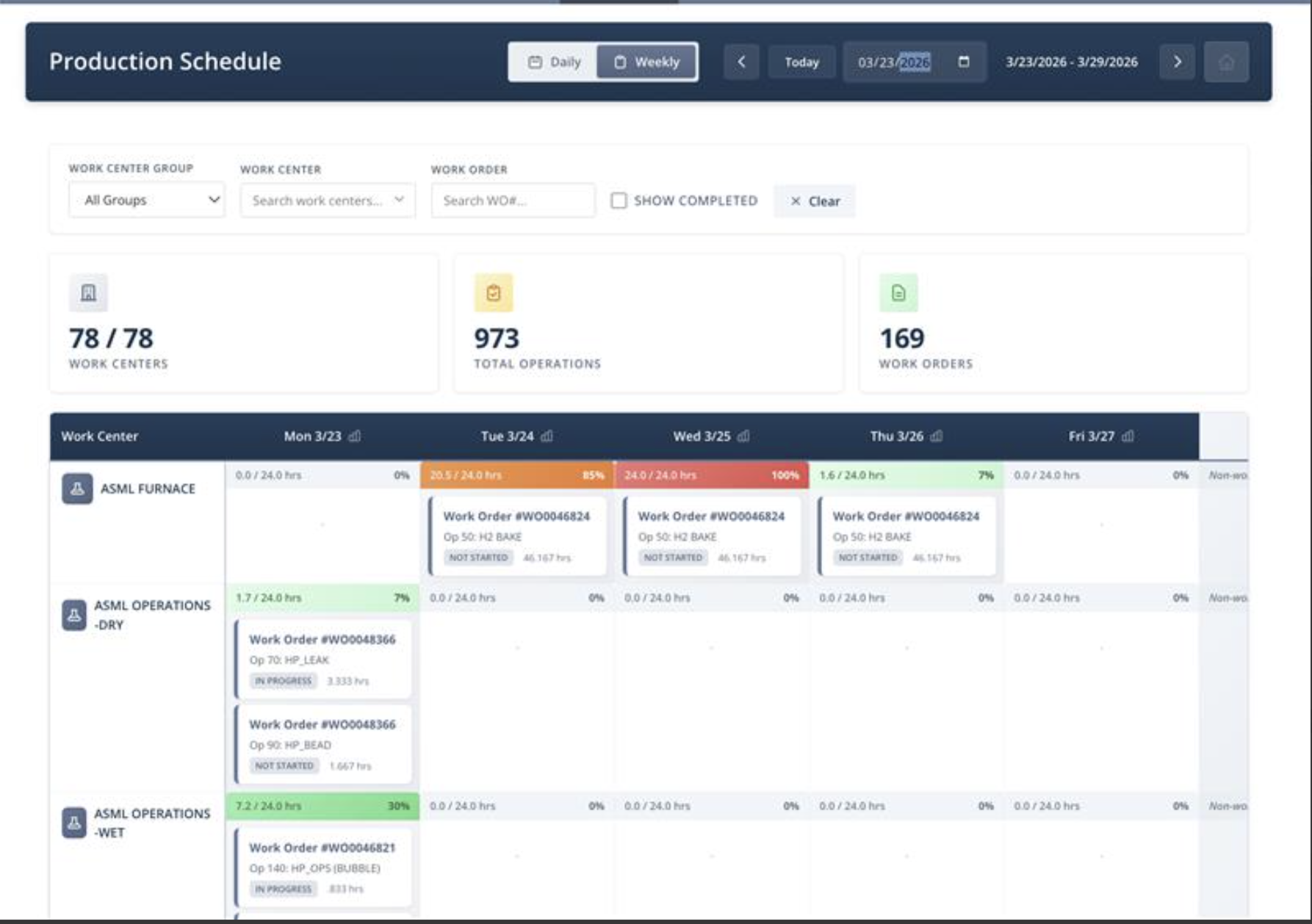The image size is (1312, 924).
Task: Focus the Search WO# input field
Action: 513,201
